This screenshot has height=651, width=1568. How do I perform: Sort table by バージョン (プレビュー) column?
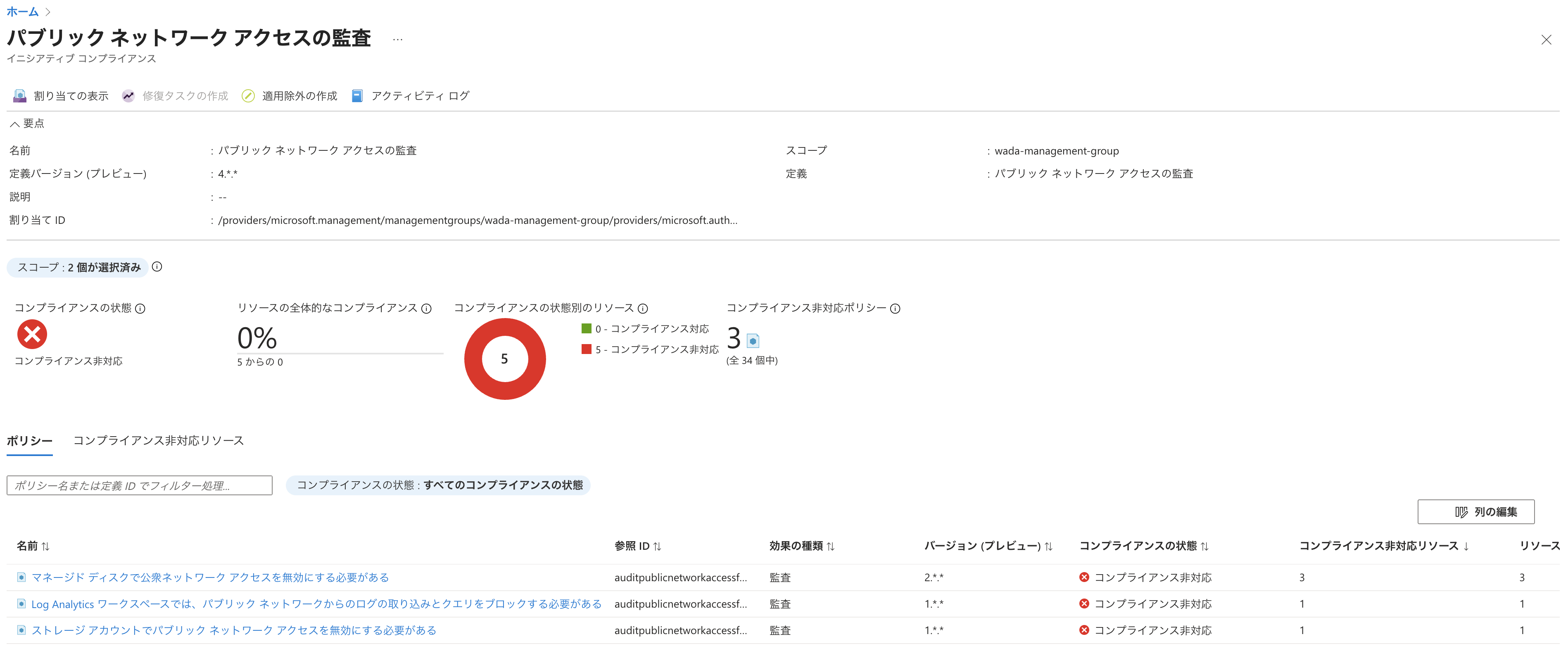point(988,546)
